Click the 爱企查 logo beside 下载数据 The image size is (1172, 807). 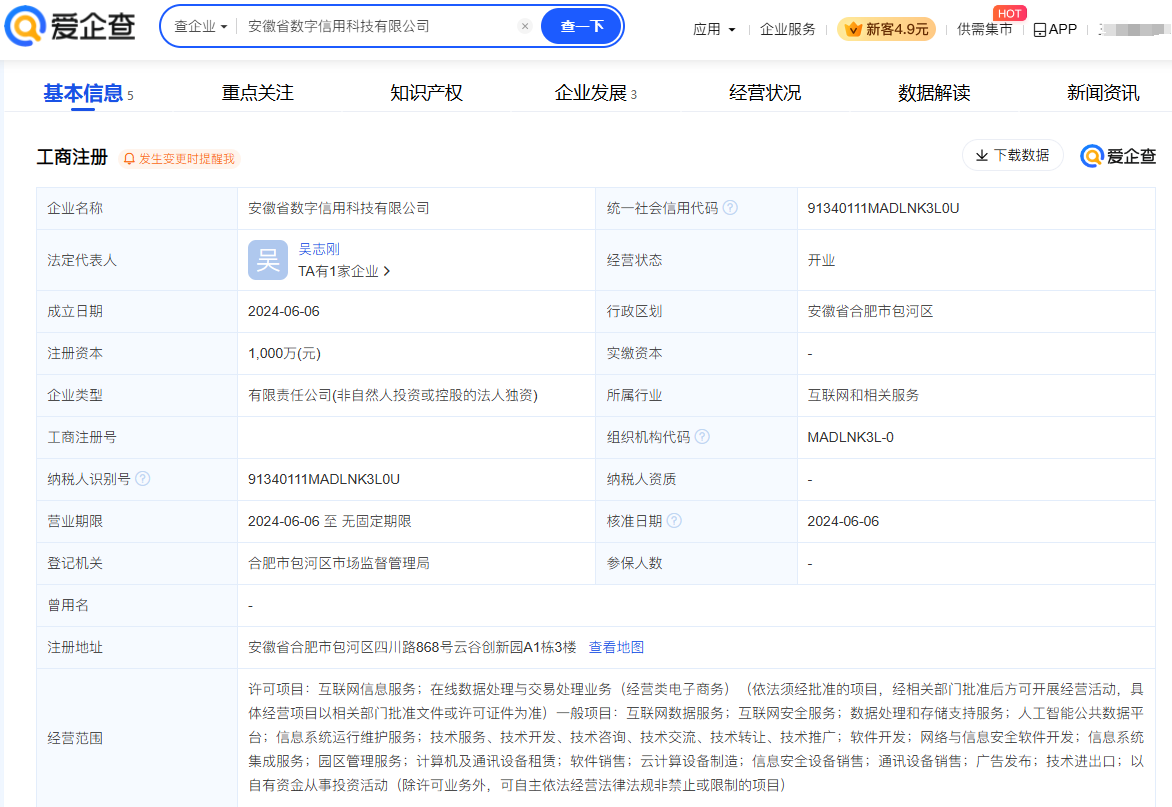1118,155
